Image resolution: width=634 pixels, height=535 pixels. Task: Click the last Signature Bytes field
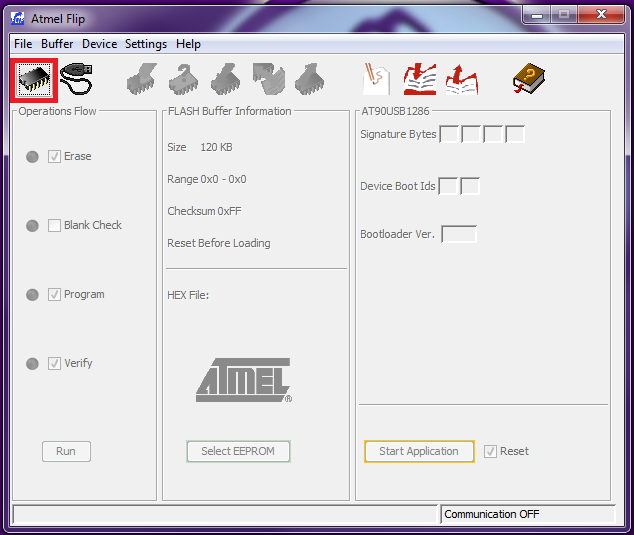(515, 134)
